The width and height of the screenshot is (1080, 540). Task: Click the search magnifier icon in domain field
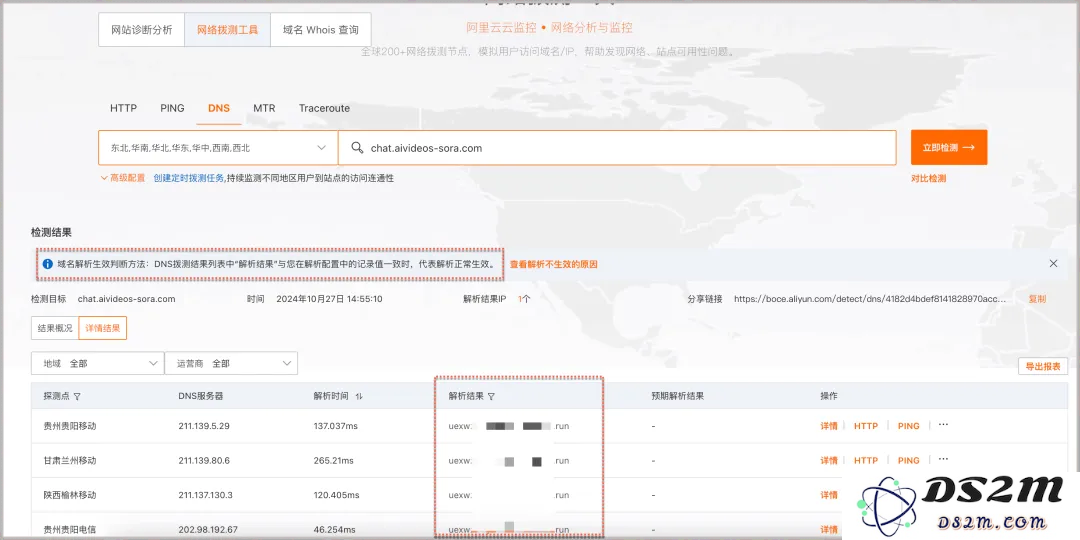pyautogui.click(x=357, y=147)
